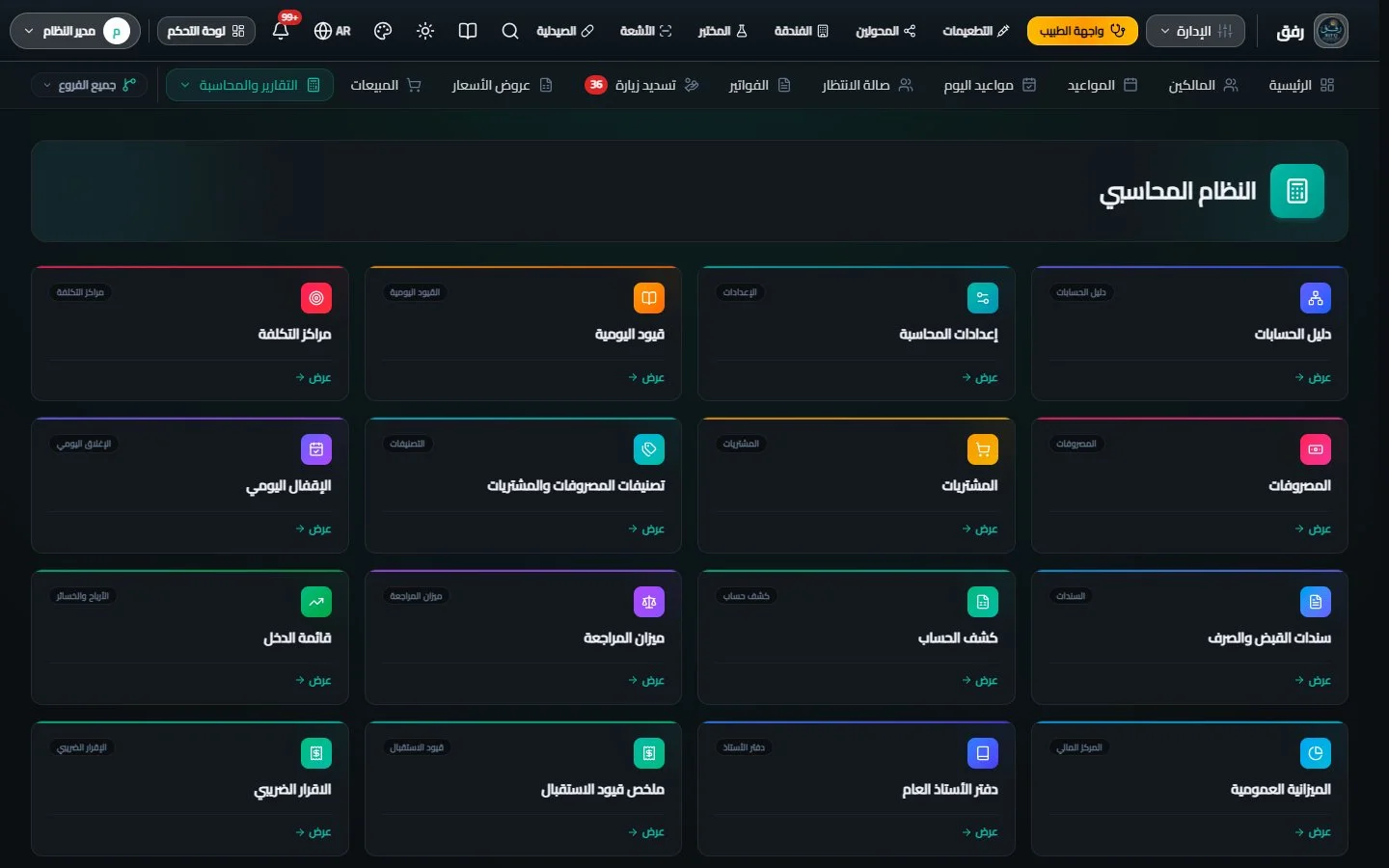The width and height of the screenshot is (1389, 868).
Task: Click the المصروفات card icon
Action: [x=1316, y=449]
